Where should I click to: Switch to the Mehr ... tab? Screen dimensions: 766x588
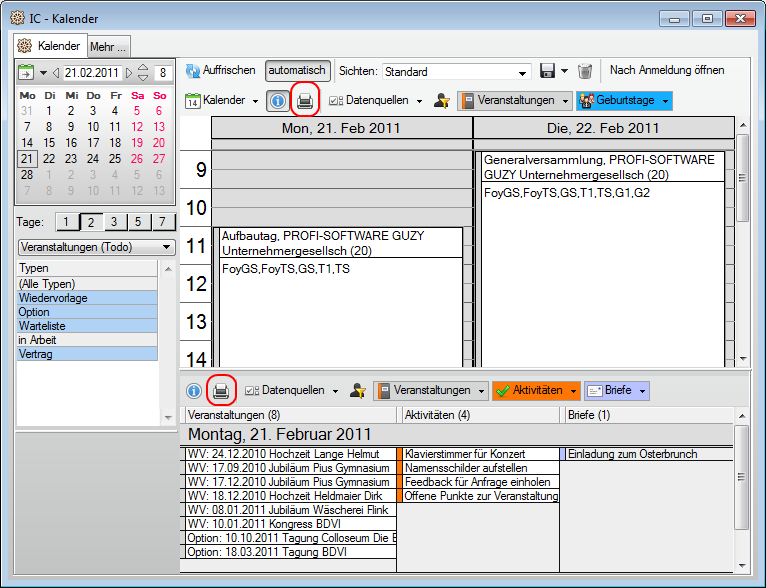coord(108,46)
